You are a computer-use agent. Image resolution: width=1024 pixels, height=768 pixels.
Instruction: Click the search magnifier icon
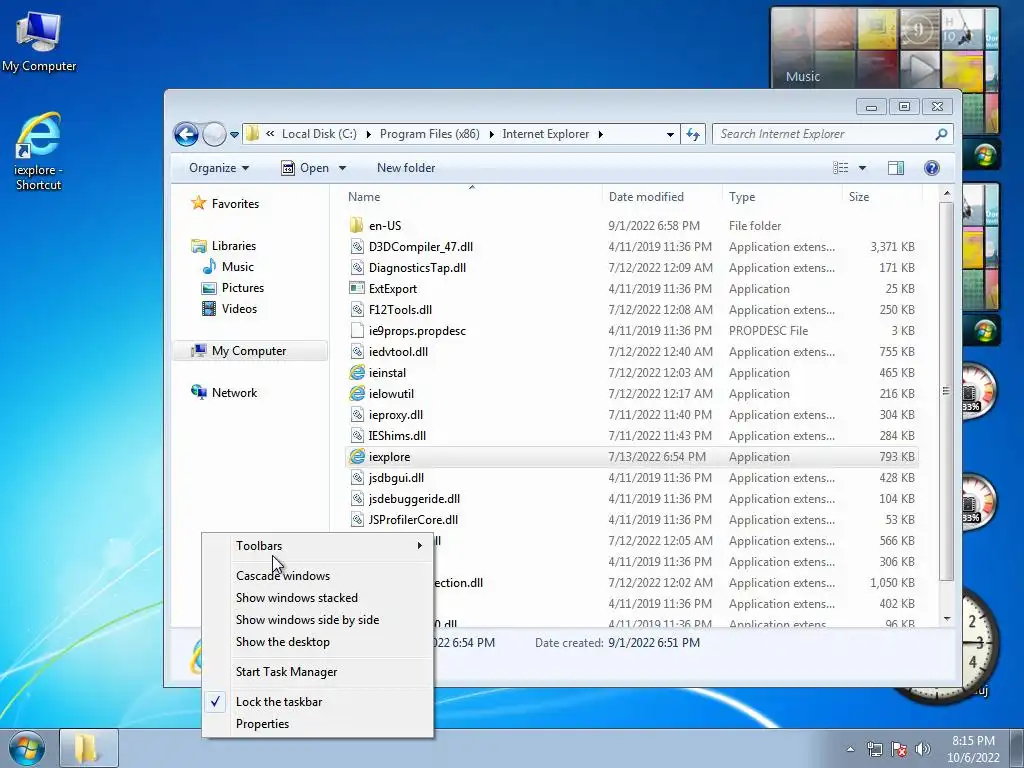click(941, 135)
